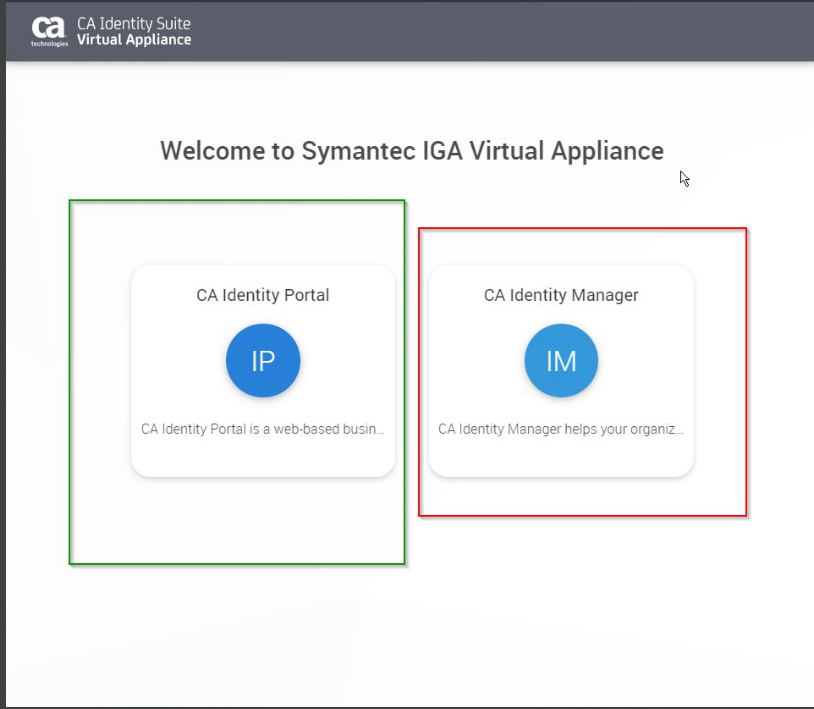Open the CA Identity Portal card
Image resolution: width=814 pixels, height=709 pixels.
click(263, 370)
